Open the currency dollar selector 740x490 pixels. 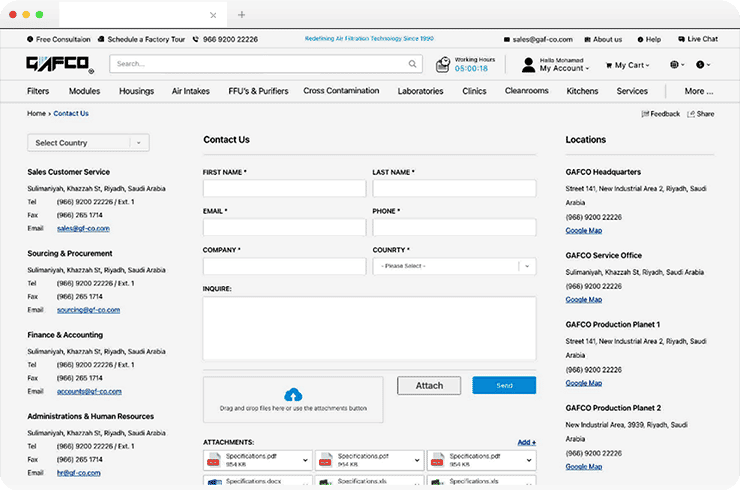tap(703, 65)
